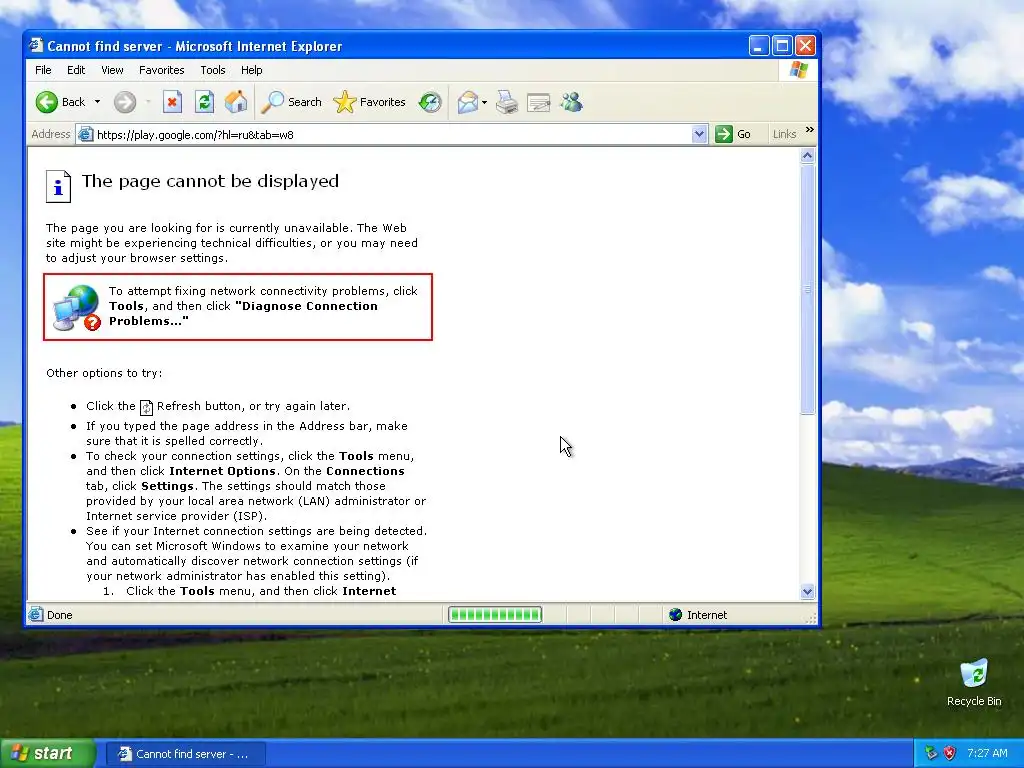Stop page loading with the red X icon
The width and height of the screenshot is (1024, 768).
tap(172, 102)
